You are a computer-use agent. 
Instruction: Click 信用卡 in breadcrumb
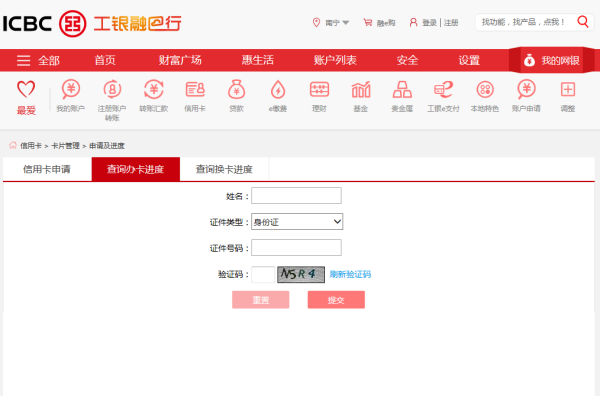point(31,145)
